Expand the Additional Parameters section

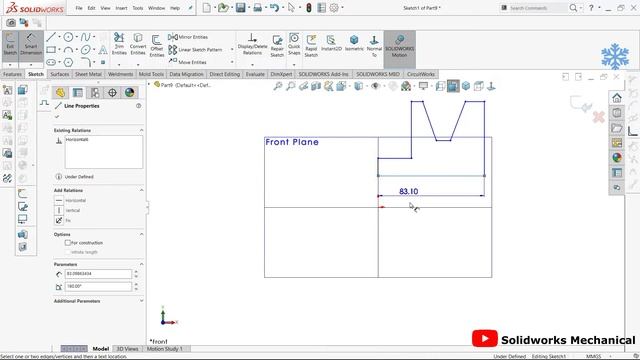(141, 301)
